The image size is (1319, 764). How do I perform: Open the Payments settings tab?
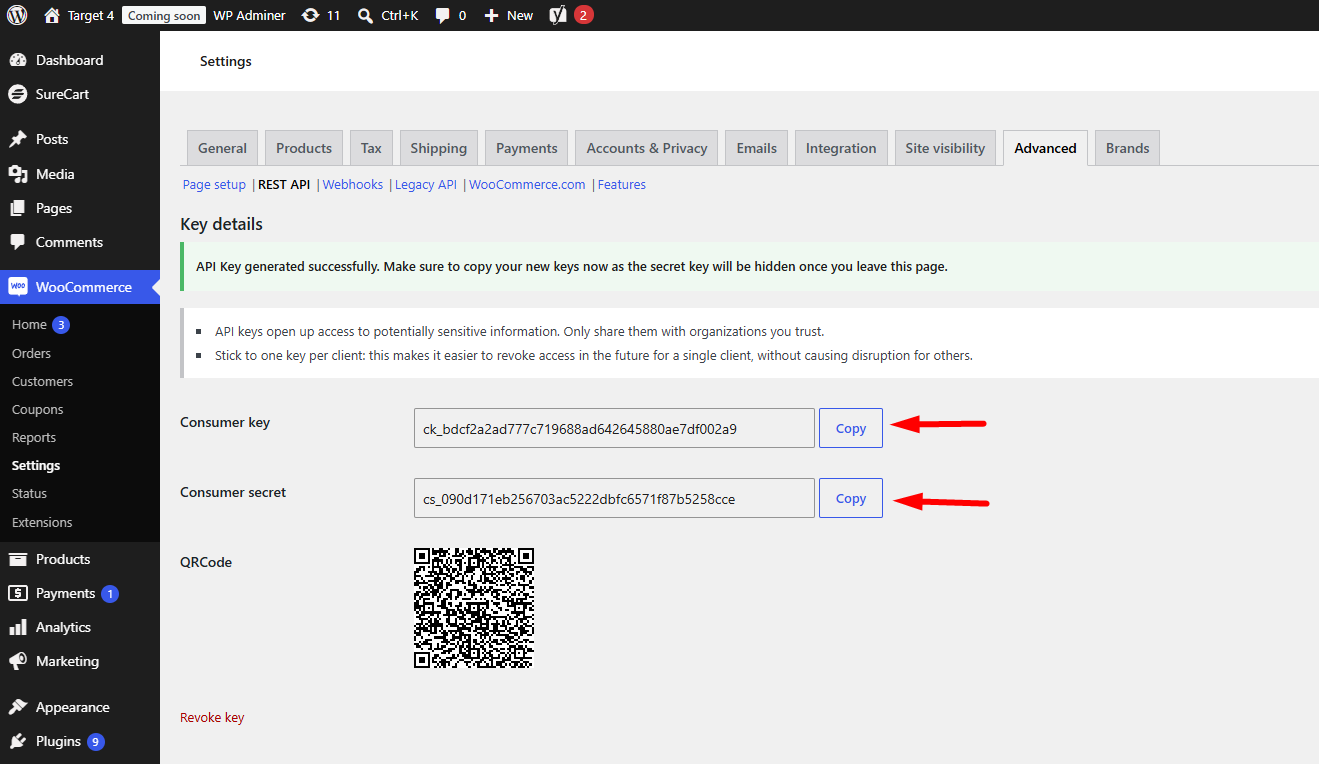[x=526, y=148]
